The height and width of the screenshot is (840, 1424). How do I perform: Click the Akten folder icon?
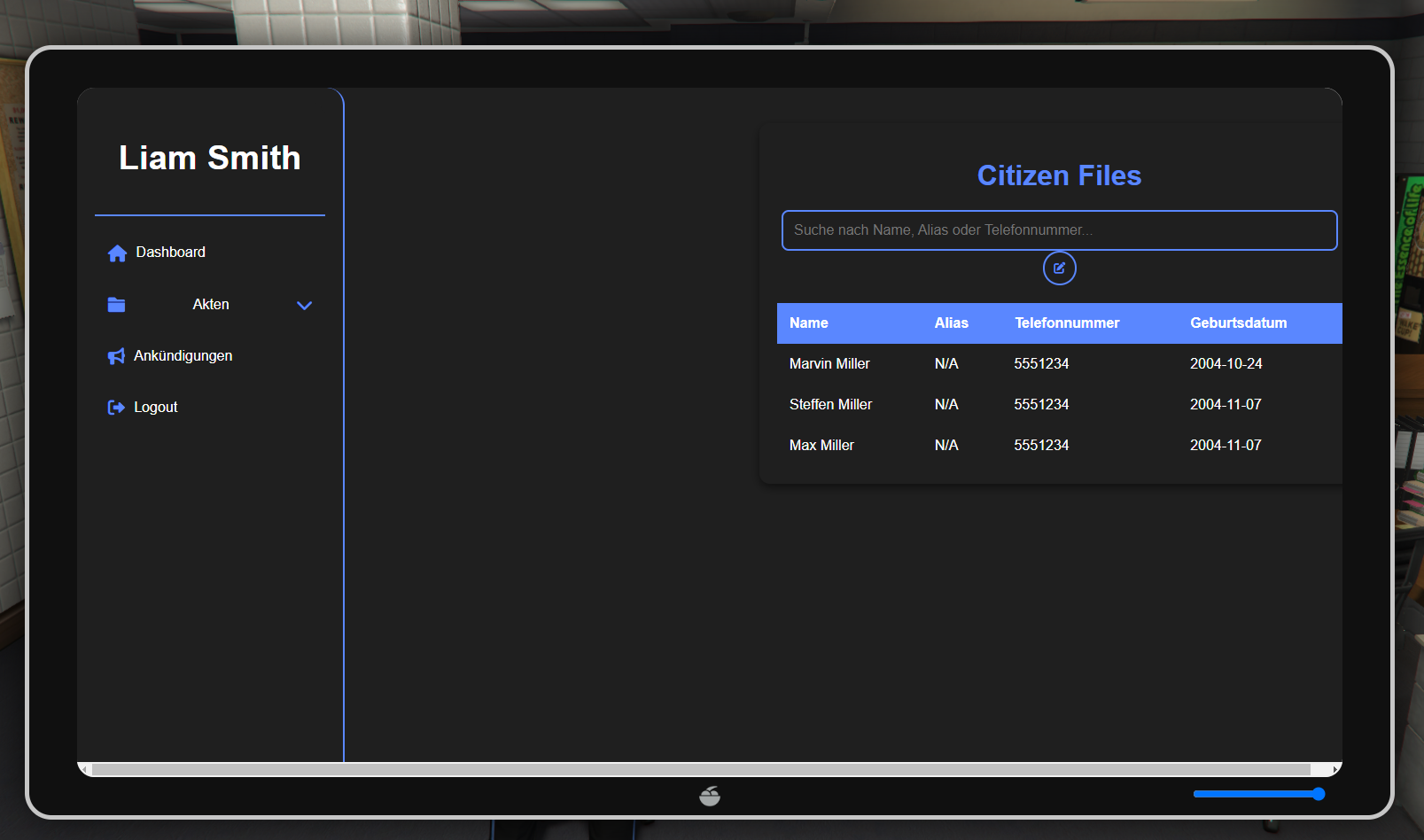[x=116, y=305]
